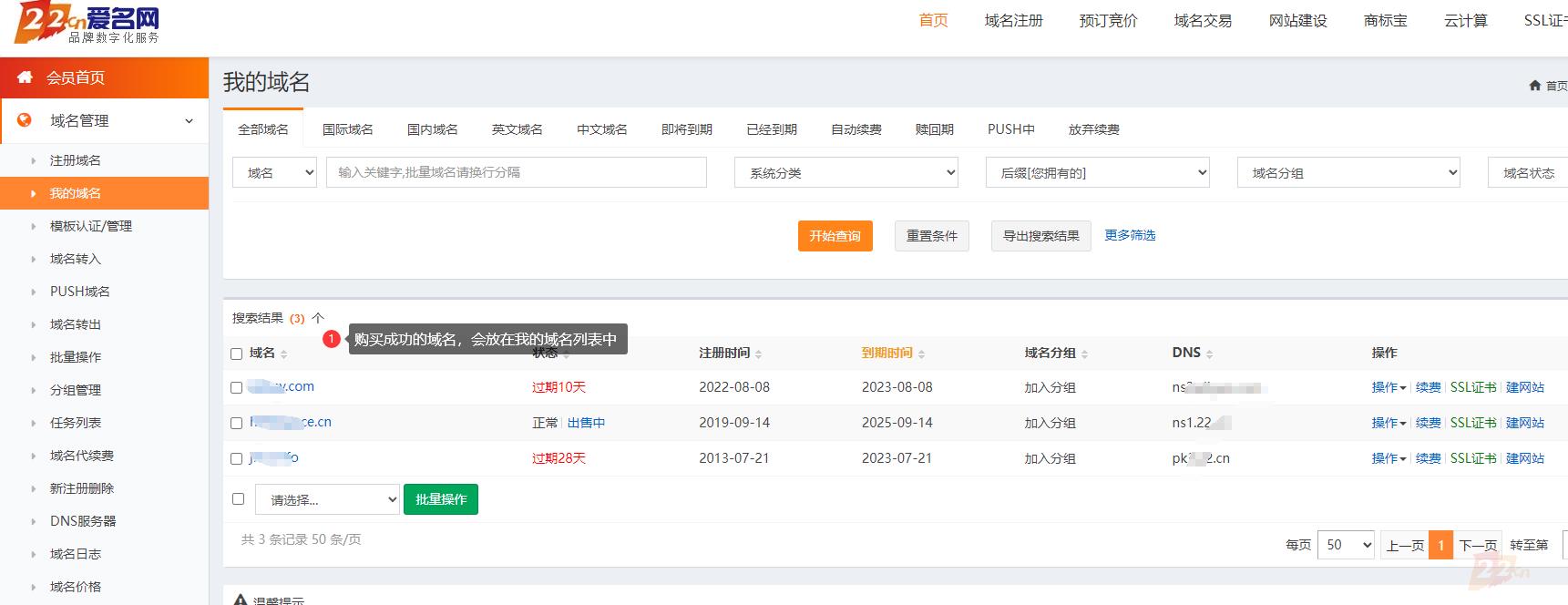The image size is (1568, 605).
Task: Click the 出售中 status link
Action: [x=586, y=423]
